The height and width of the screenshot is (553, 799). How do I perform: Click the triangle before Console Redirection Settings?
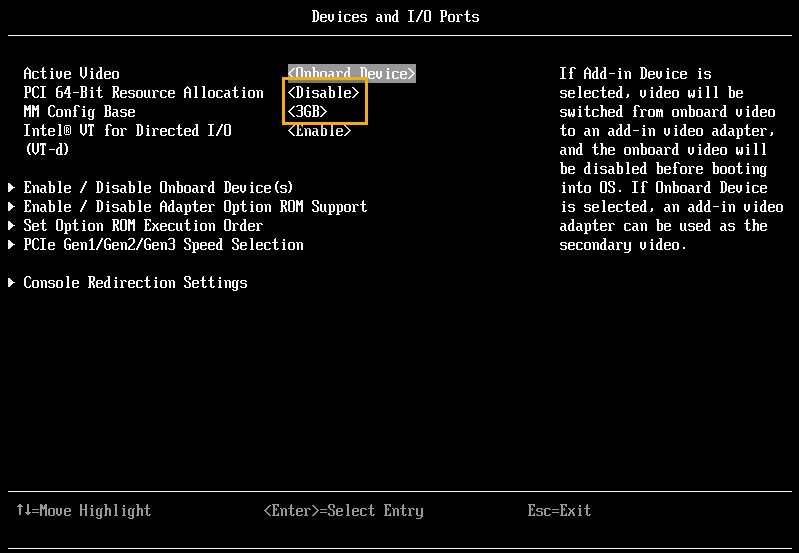(12, 283)
